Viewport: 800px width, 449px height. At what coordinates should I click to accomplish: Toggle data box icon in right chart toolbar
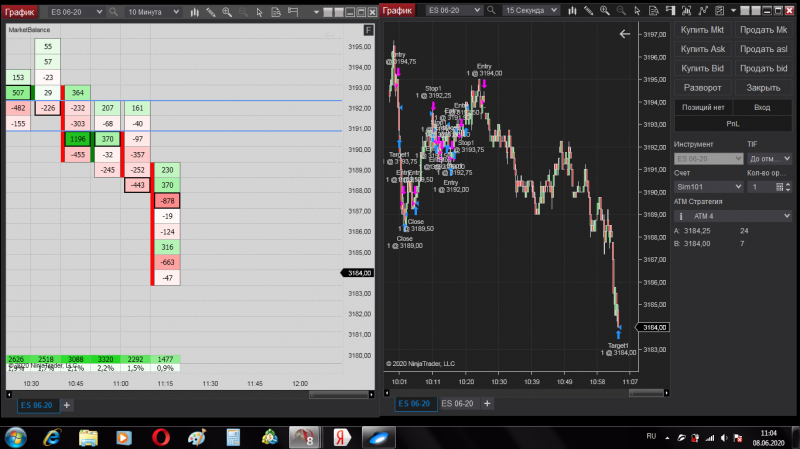pos(654,10)
